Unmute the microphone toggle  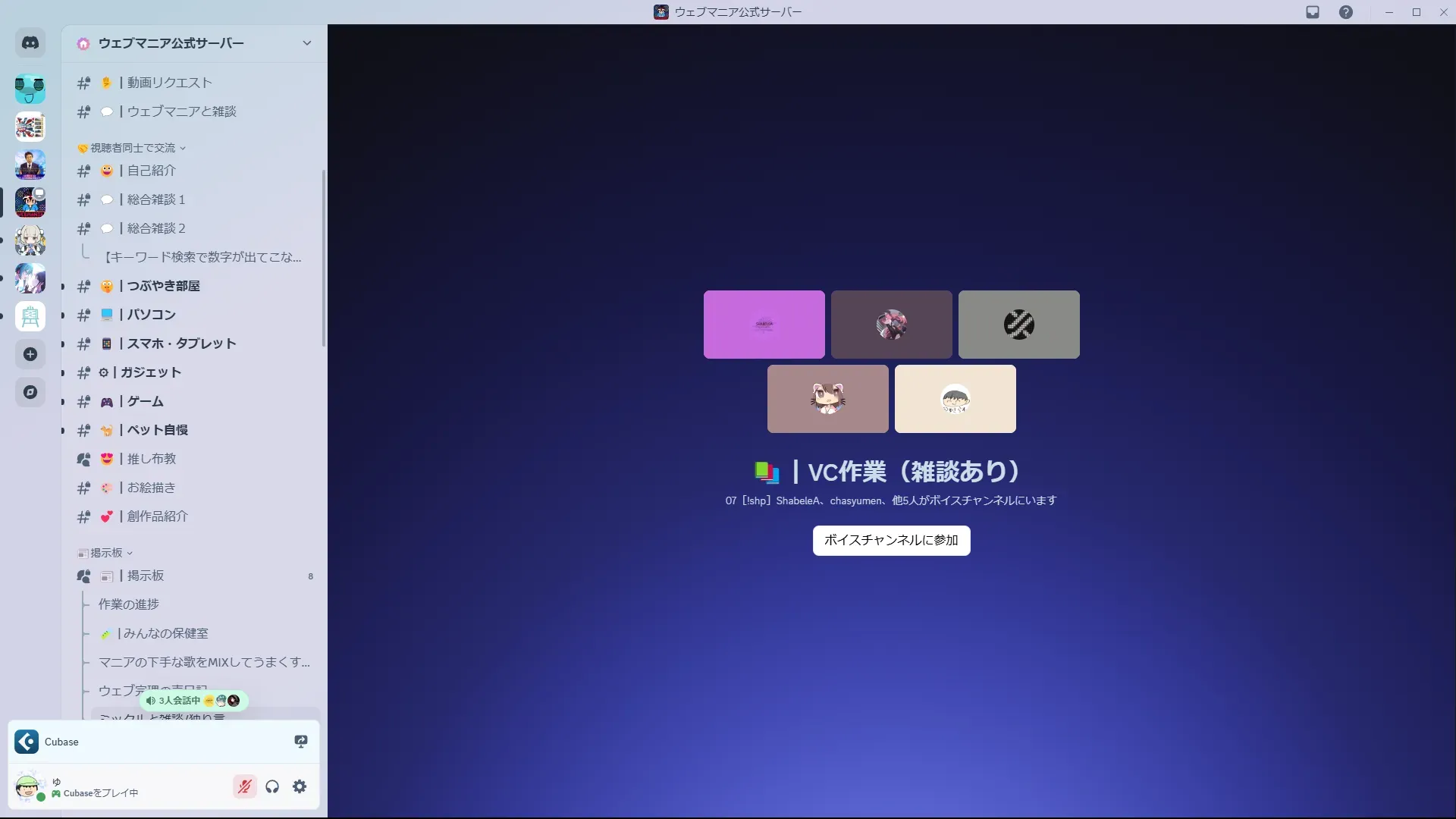click(x=244, y=786)
